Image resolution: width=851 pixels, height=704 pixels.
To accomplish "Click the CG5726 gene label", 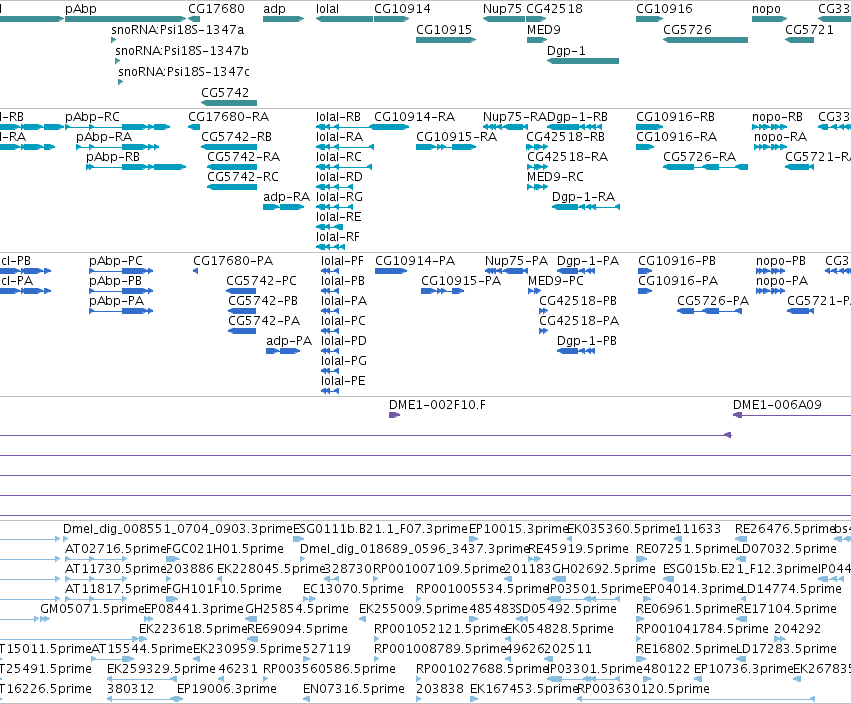I will [687, 30].
